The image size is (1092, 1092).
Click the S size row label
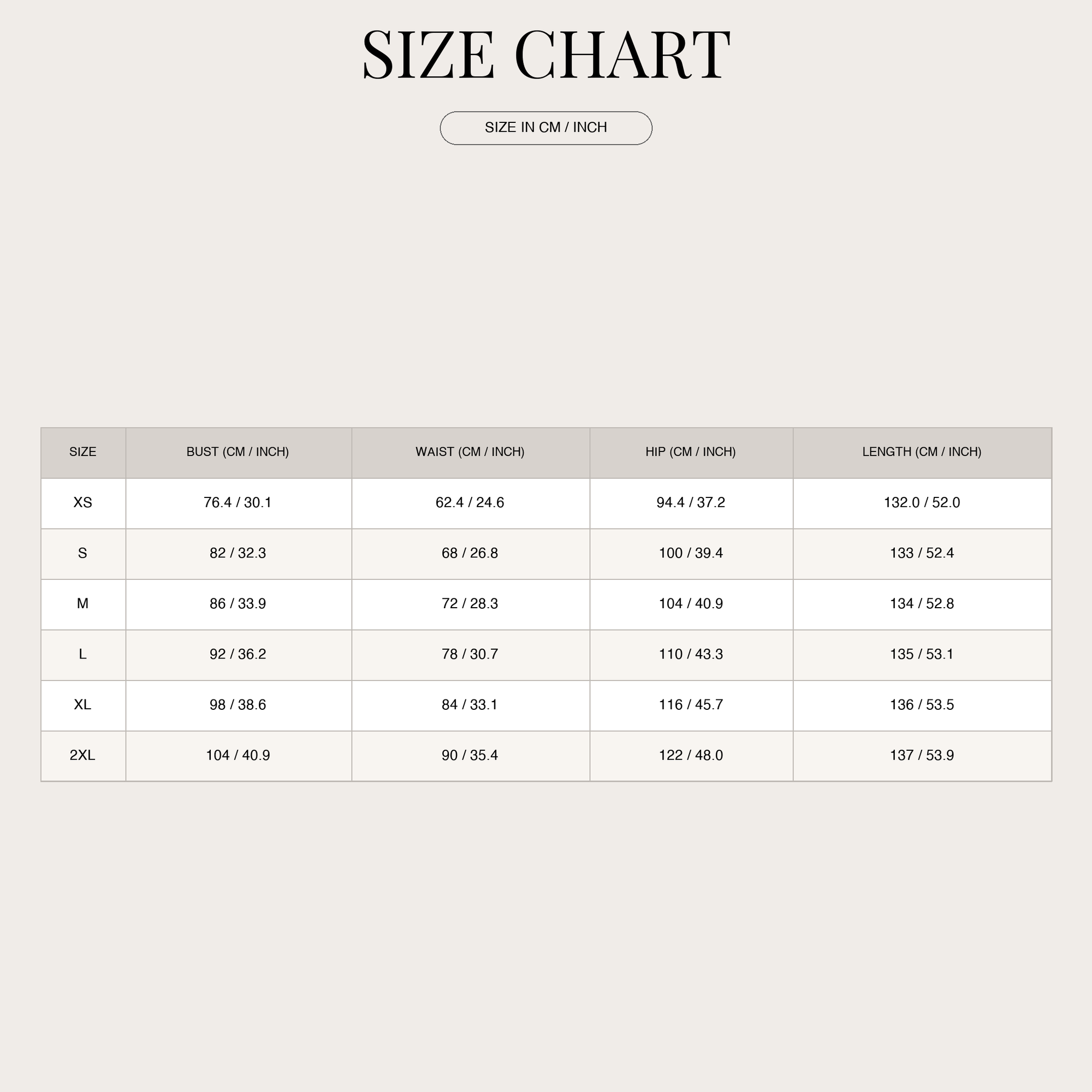83,554
